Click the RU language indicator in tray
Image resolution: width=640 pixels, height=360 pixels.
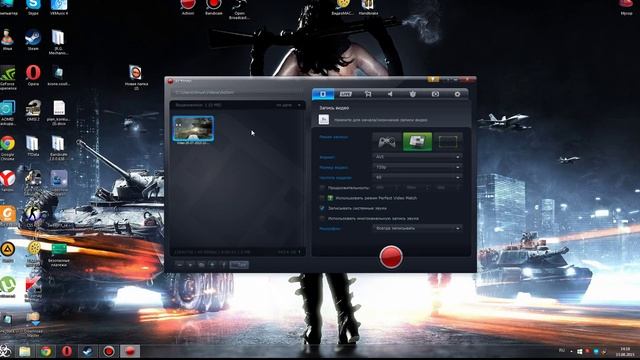tap(562, 350)
